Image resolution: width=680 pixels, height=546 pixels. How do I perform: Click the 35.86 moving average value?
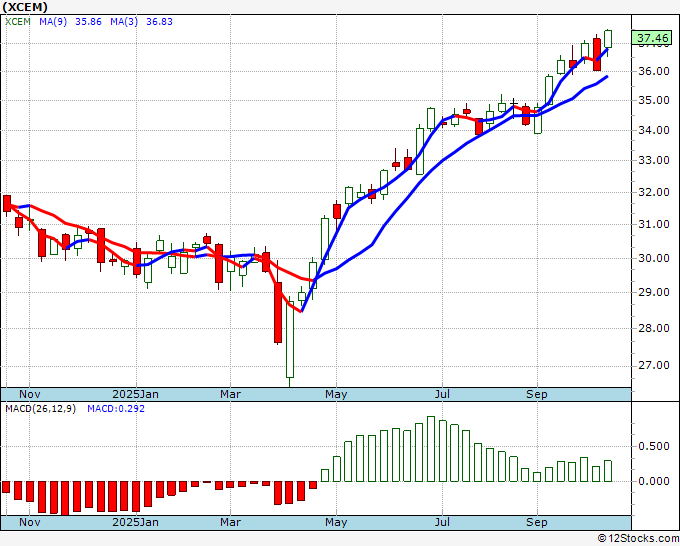tap(88, 21)
